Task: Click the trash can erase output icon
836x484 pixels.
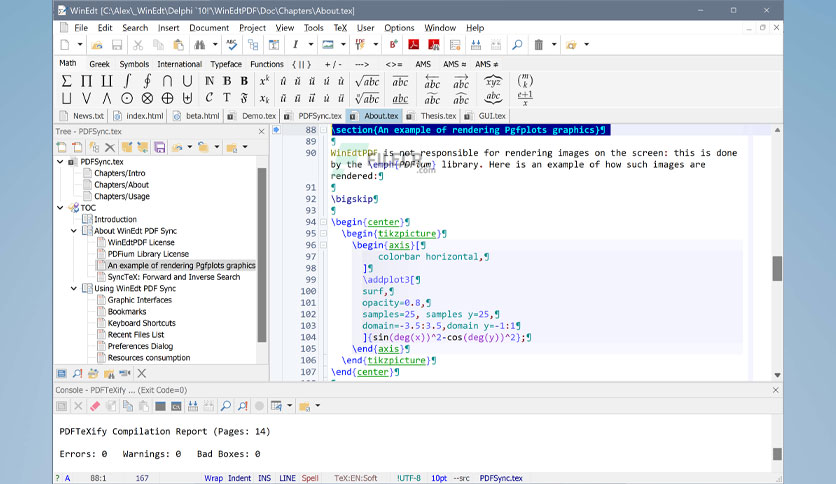Action: pyautogui.click(x=538, y=45)
